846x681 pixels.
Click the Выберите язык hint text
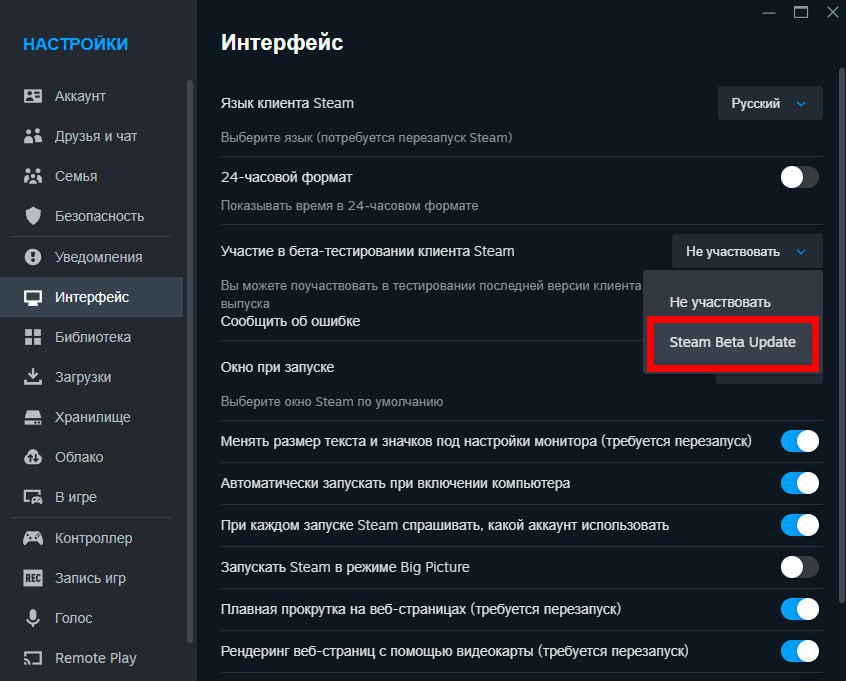tap(366, 138)
